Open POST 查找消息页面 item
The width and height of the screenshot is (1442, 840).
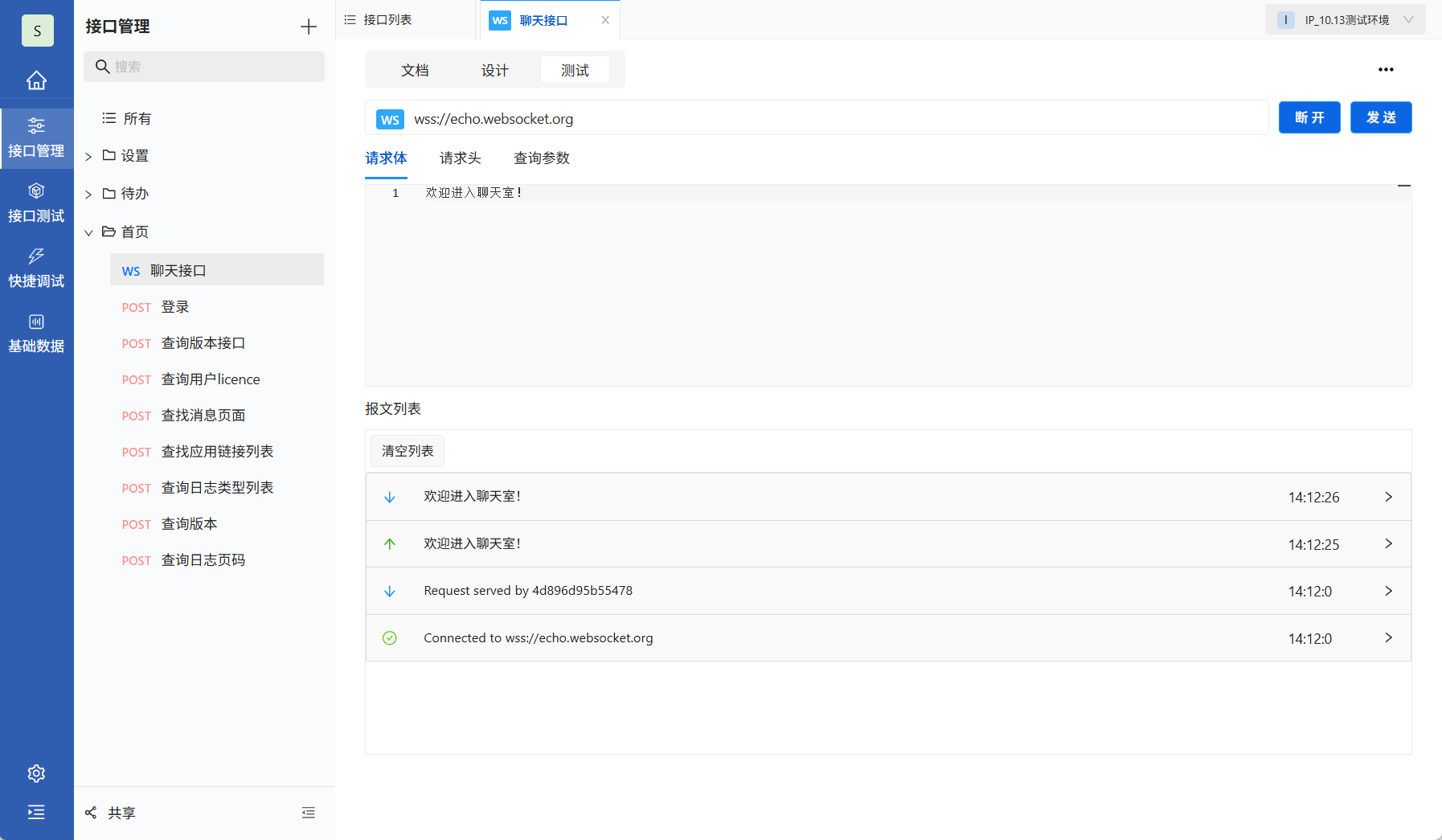point(217,416)
